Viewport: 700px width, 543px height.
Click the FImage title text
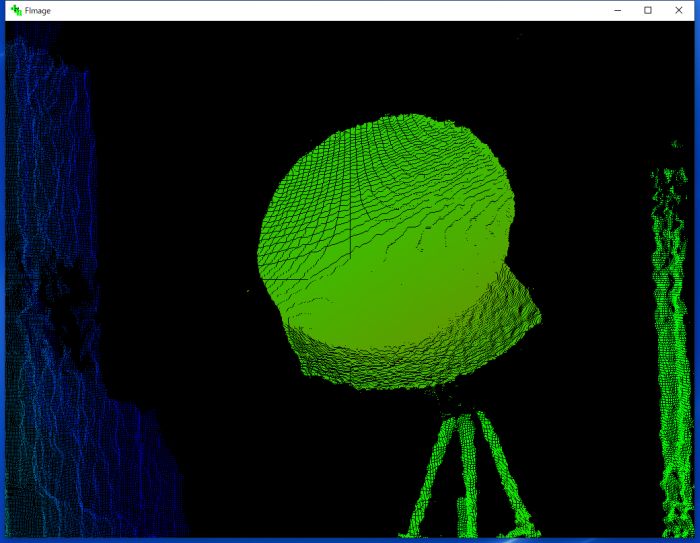tap(38, 11)
